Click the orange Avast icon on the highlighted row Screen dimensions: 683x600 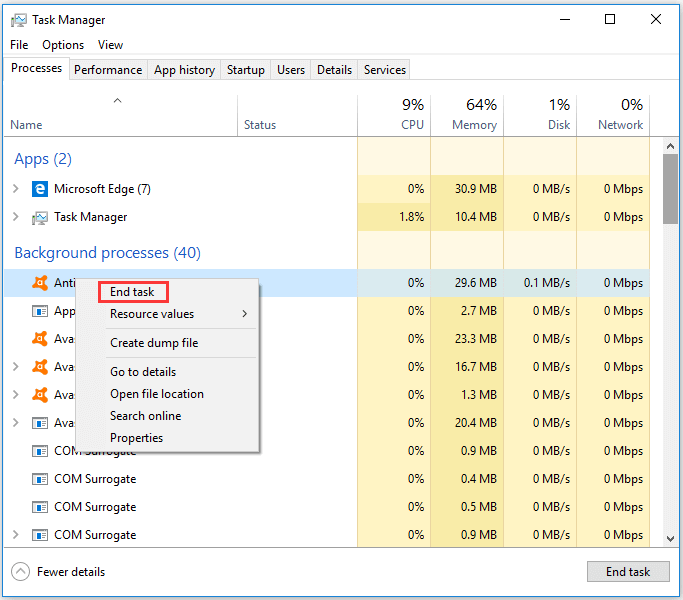pos(40,283)
